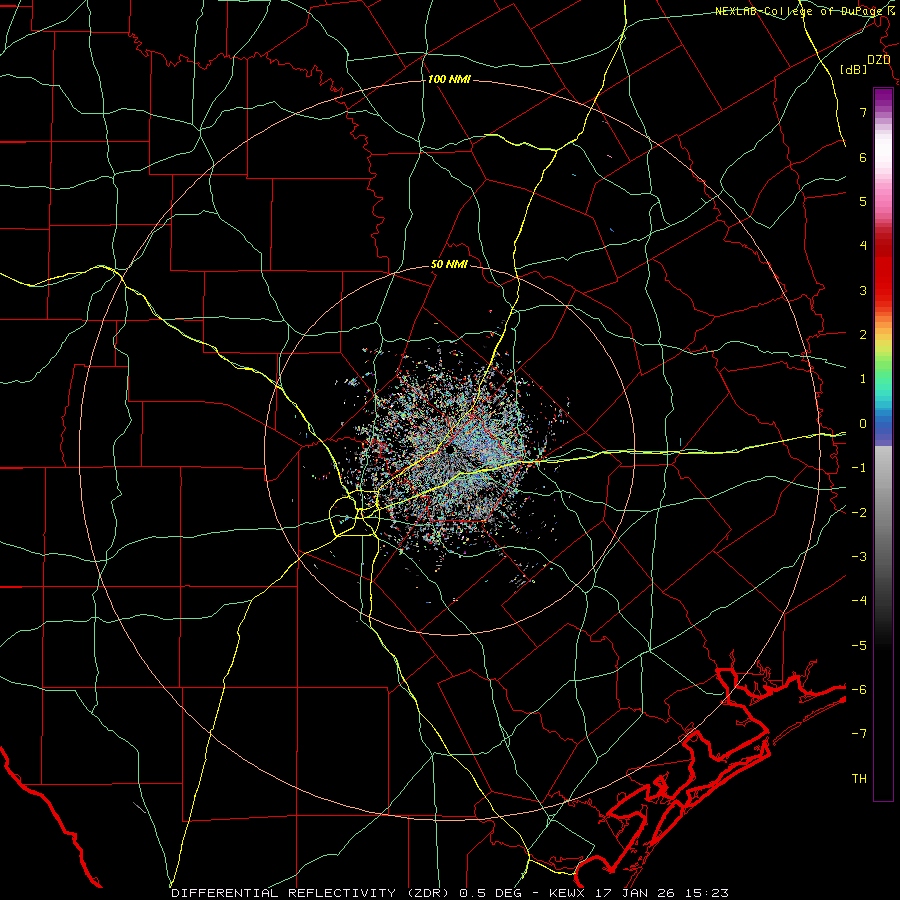
Task: Click the 4 value on color scale
Action: pos(863,246)
